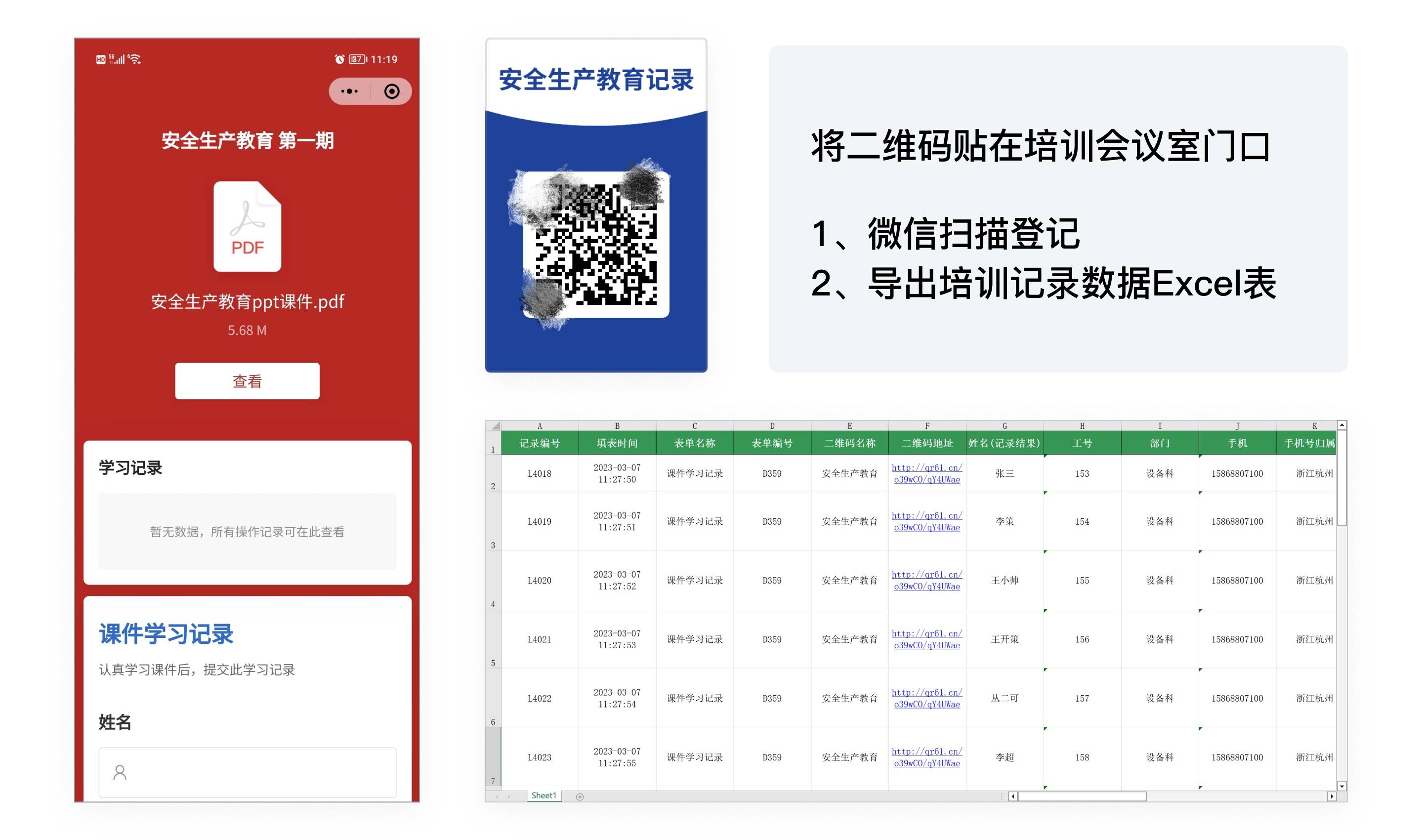Open the mini program three-dots menu
This screenshot has height=840, width=1423.
349,91
